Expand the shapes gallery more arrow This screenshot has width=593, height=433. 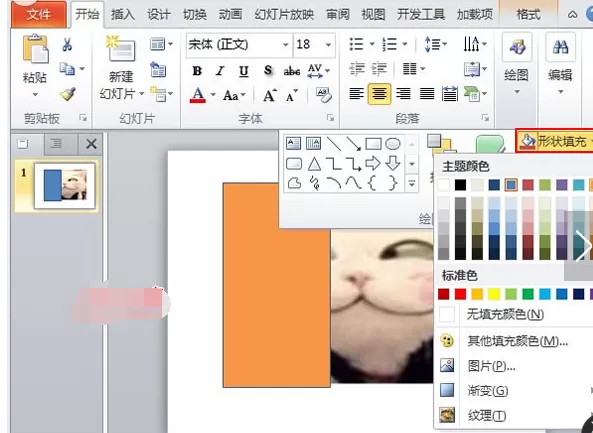coord(411,184)
